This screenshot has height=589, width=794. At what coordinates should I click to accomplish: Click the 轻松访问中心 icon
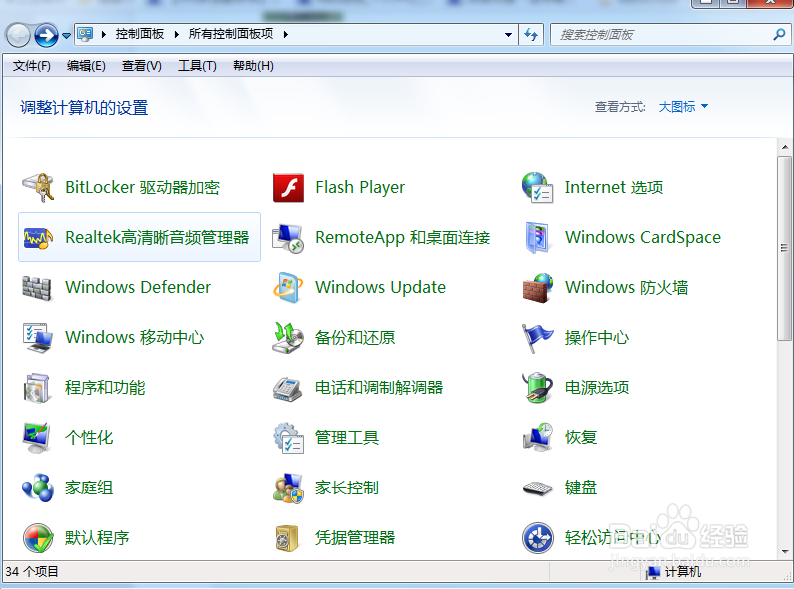pyautogui.click(x=537, y=538)
